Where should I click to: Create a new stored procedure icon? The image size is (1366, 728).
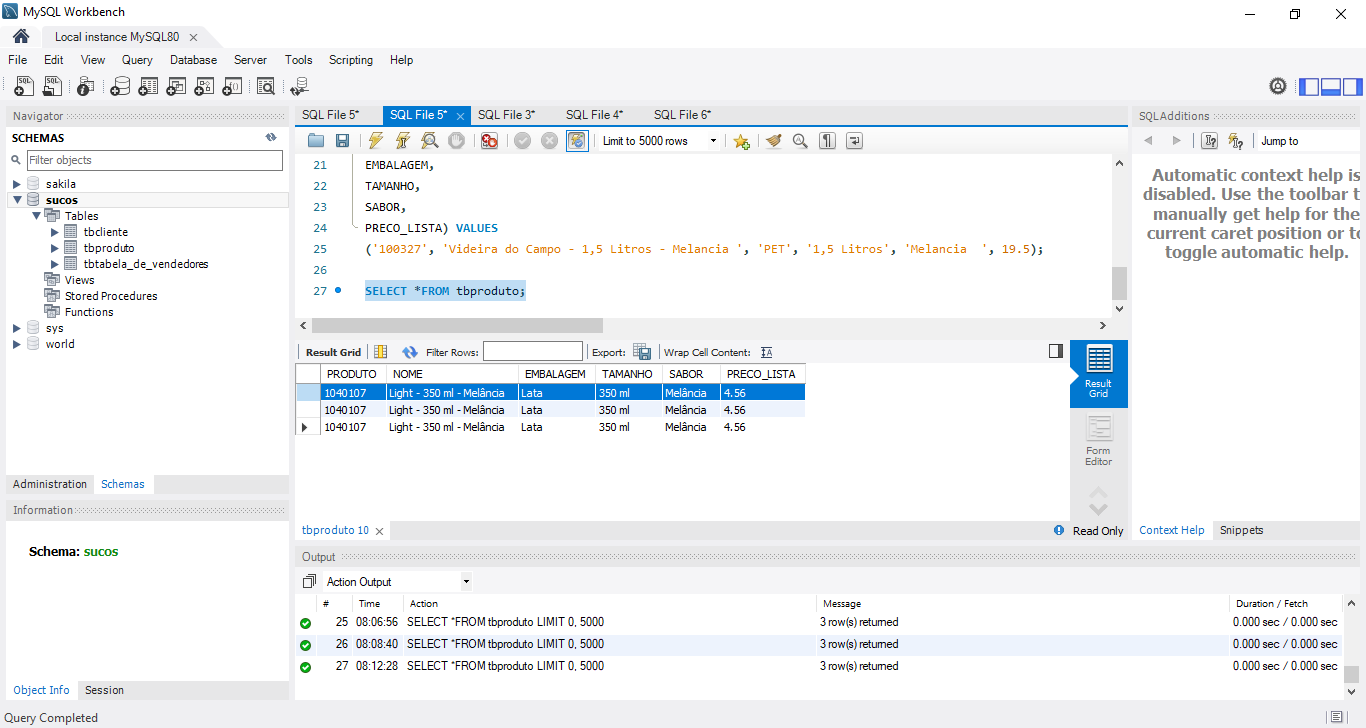(204, 87)
